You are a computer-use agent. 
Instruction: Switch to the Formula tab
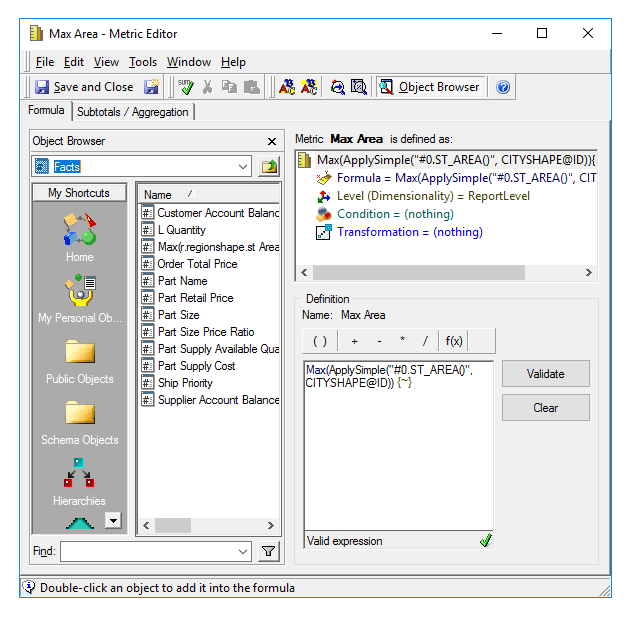[x=46, y=110]
